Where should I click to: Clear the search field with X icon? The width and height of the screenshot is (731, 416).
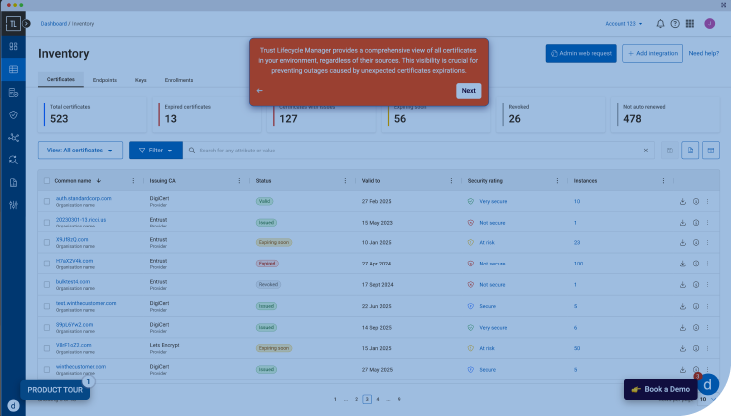646,150
